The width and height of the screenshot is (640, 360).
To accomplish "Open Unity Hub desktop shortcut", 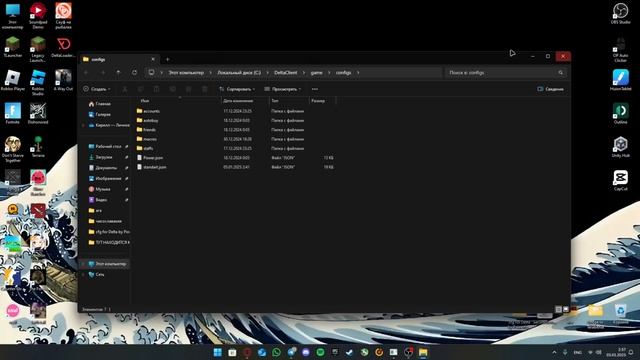I will pos(620,147).
